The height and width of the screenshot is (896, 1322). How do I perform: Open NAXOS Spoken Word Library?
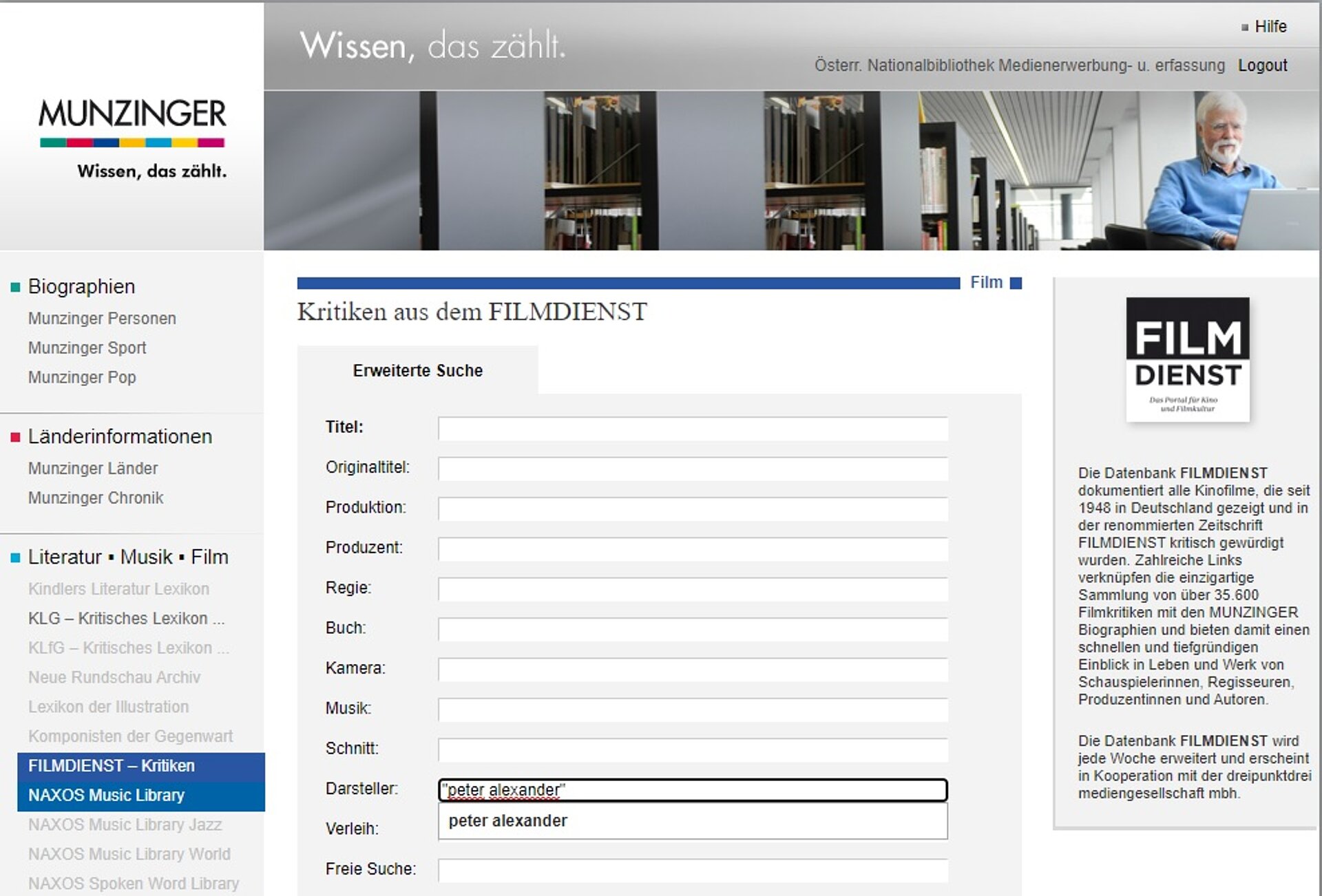coord(134,884)
